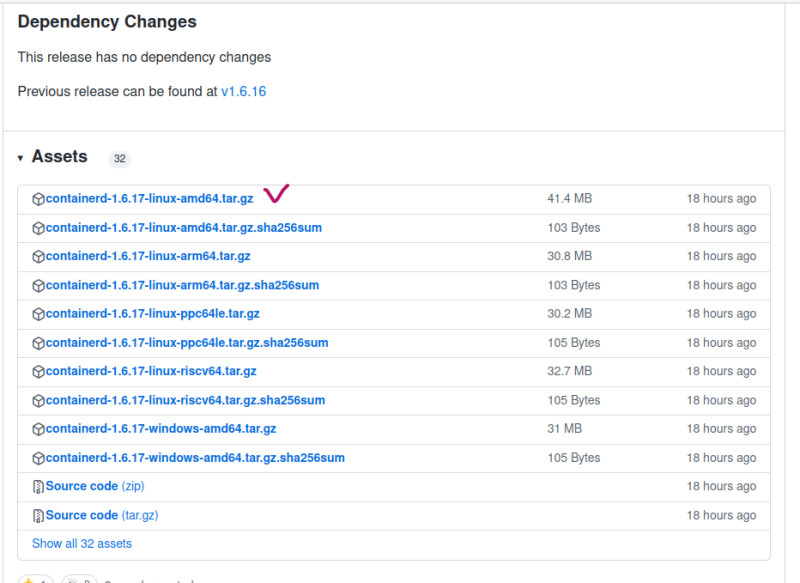The width and height of the screenshot is (800, 583).
Task: Click the Assets section heading
Action: [x=60, y=157]
